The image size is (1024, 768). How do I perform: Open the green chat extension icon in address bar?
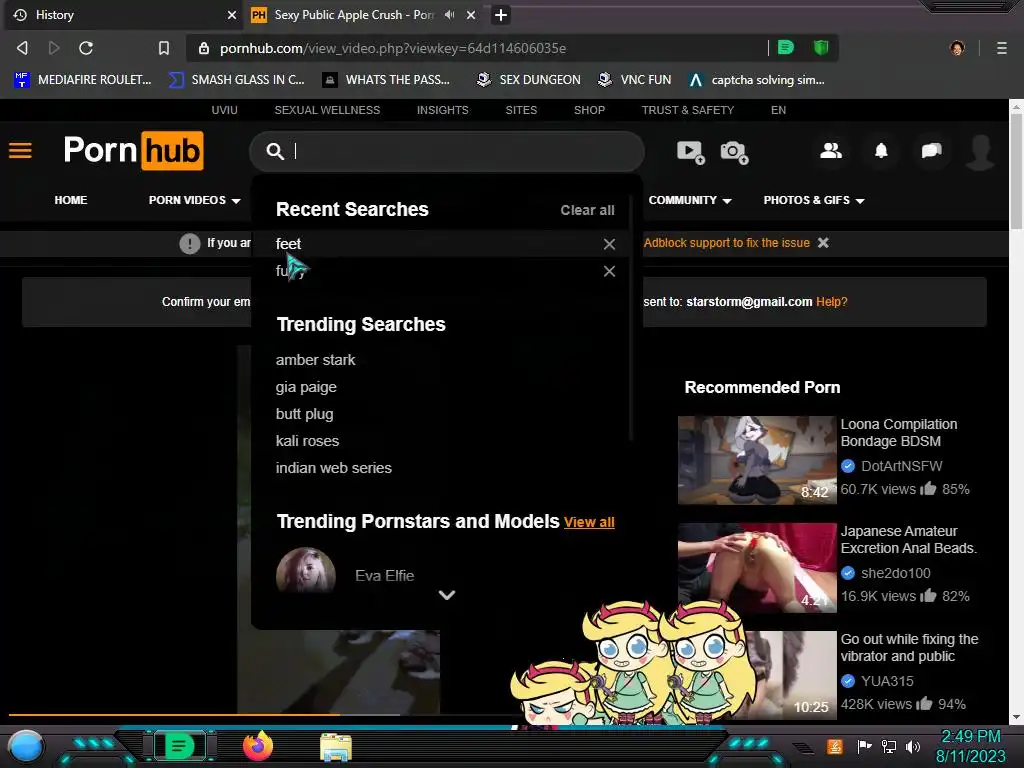pyautogui.click(x=786, y=47)
